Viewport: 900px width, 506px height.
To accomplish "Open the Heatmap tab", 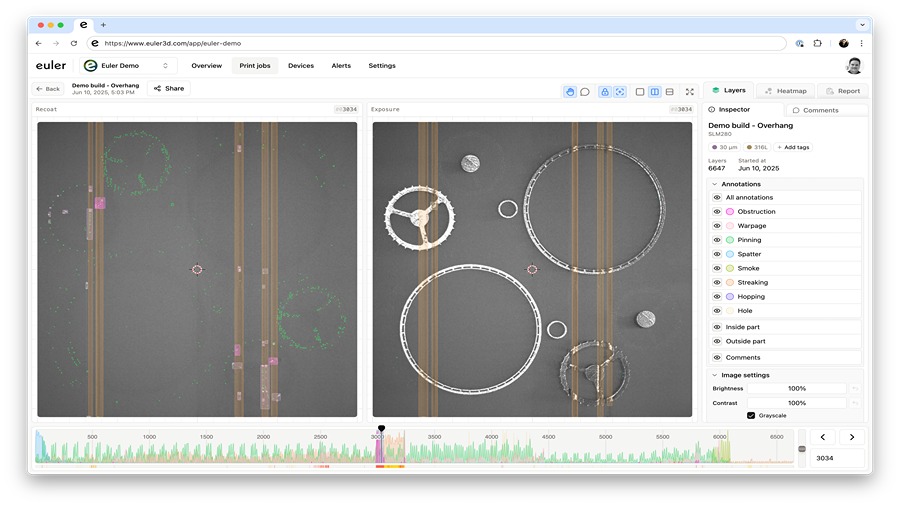I will click(784, 90).
